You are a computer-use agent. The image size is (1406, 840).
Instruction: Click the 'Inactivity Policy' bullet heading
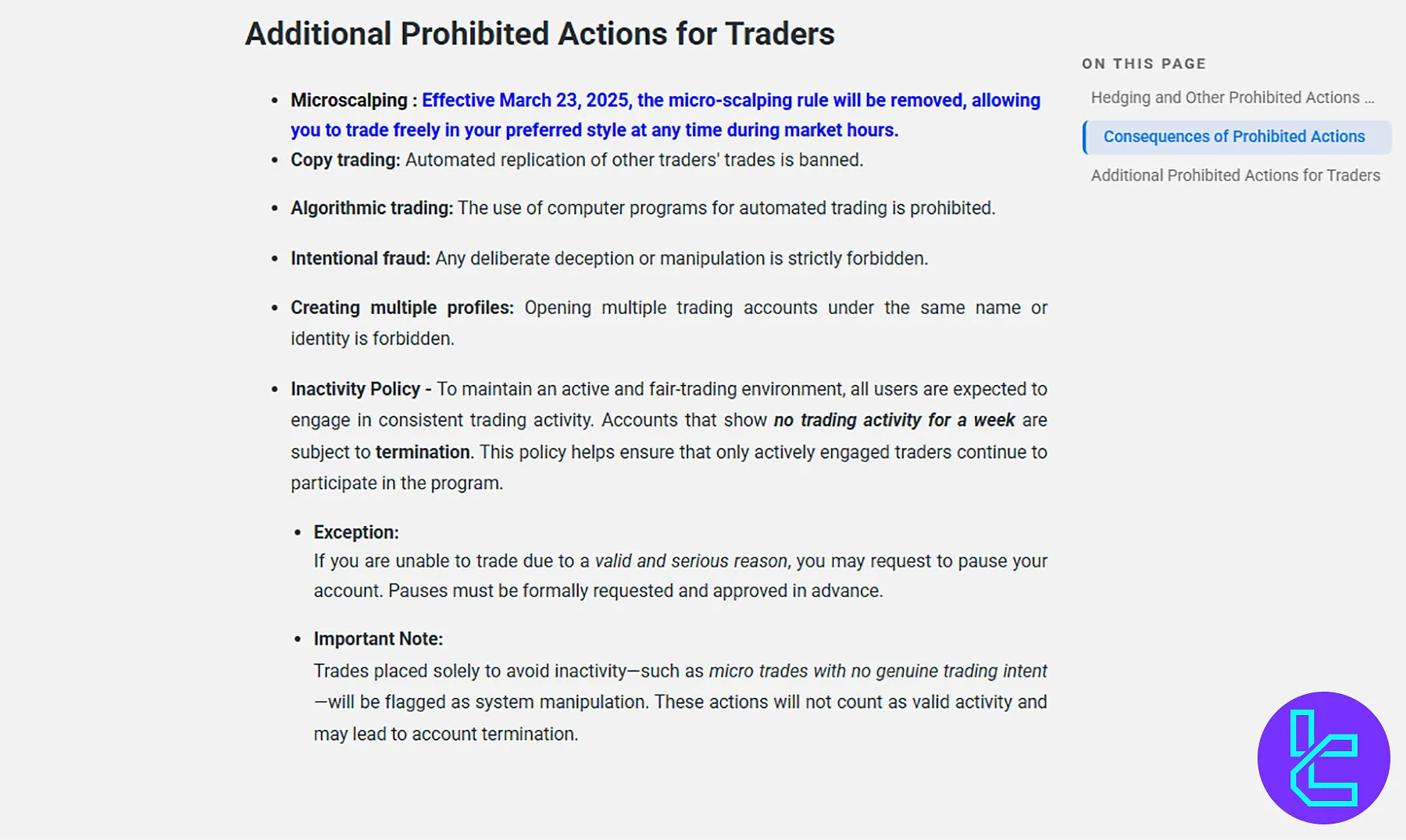356,389
